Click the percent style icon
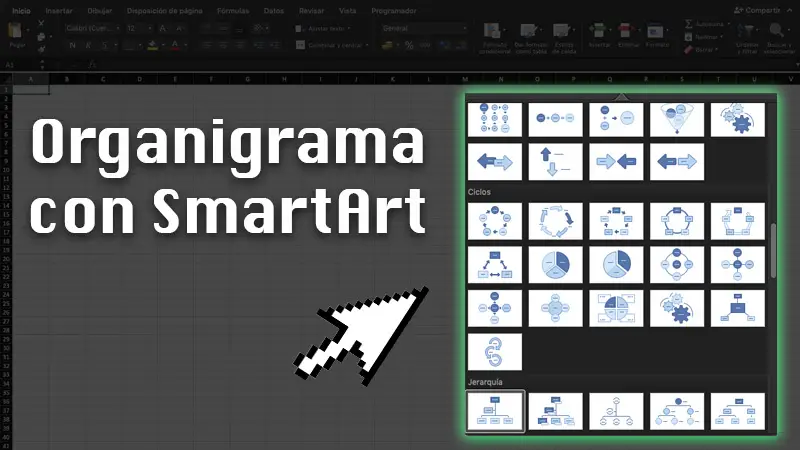 (409, 45)
